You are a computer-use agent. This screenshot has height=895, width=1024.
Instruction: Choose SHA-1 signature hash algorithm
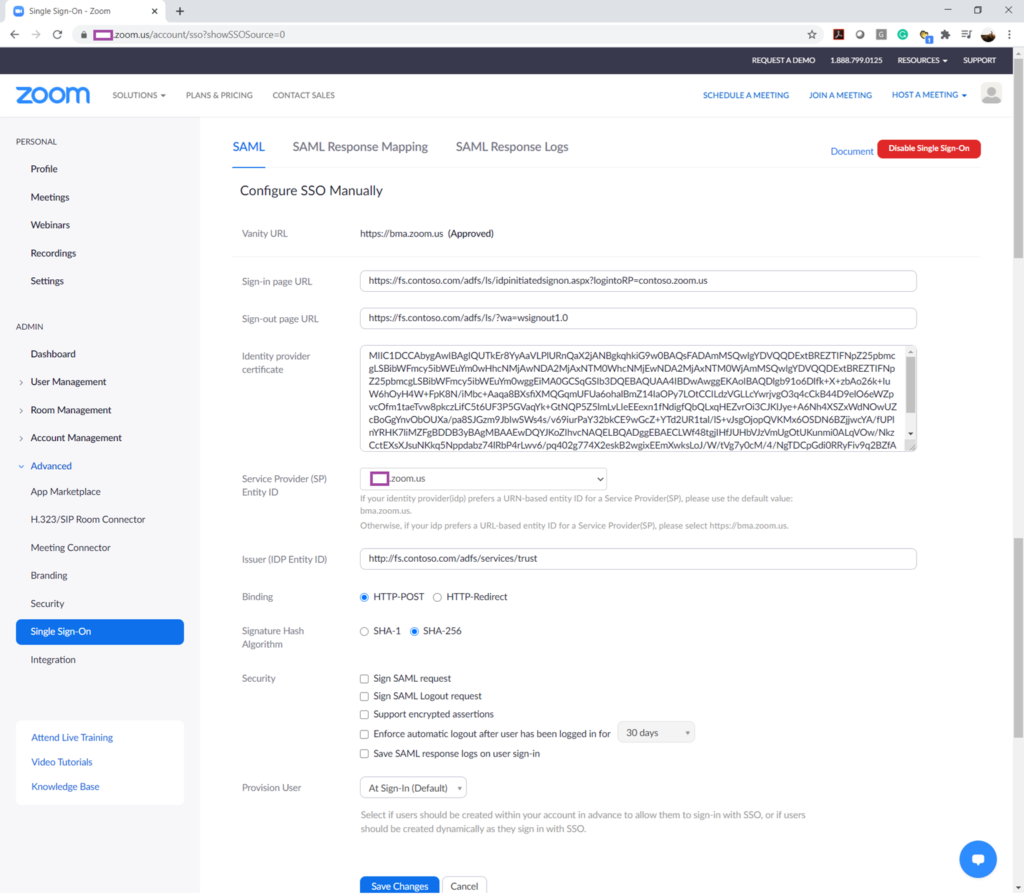pos(364,632)
